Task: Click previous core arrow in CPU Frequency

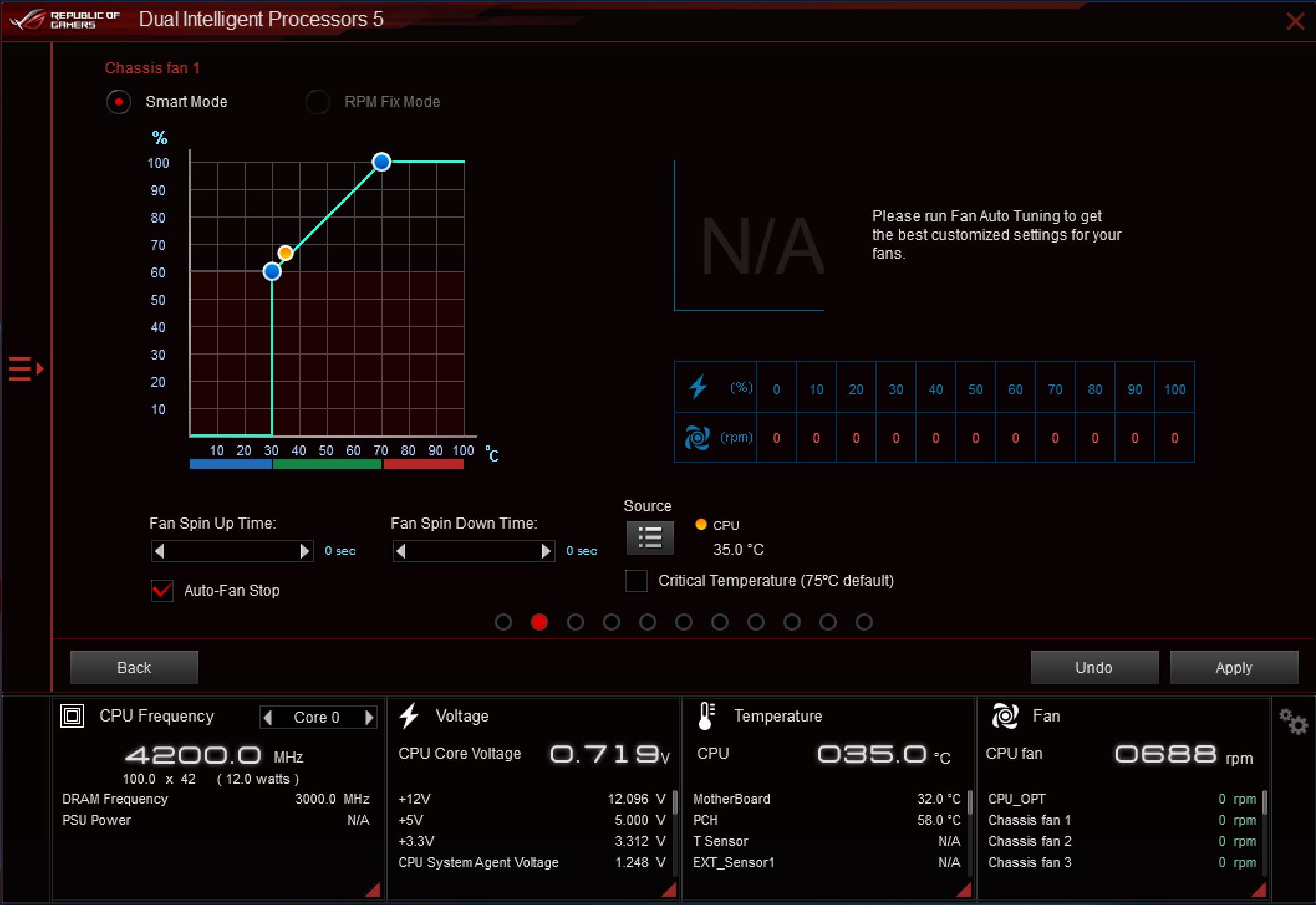Action: point(268,718)
